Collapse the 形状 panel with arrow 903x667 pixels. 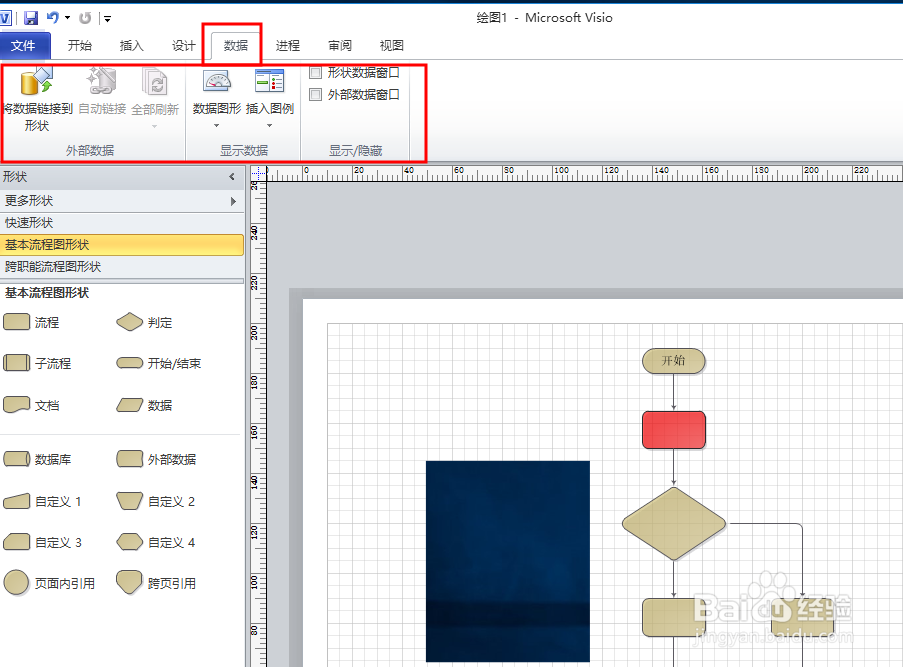coord(232,177)
